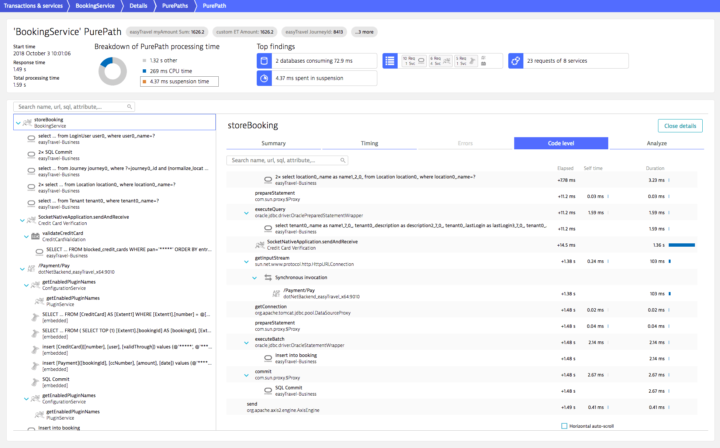This screenshot has width=720, height=448.
Task: Collapse /Payment/Pay node in left tree
Action: [22, 269]
